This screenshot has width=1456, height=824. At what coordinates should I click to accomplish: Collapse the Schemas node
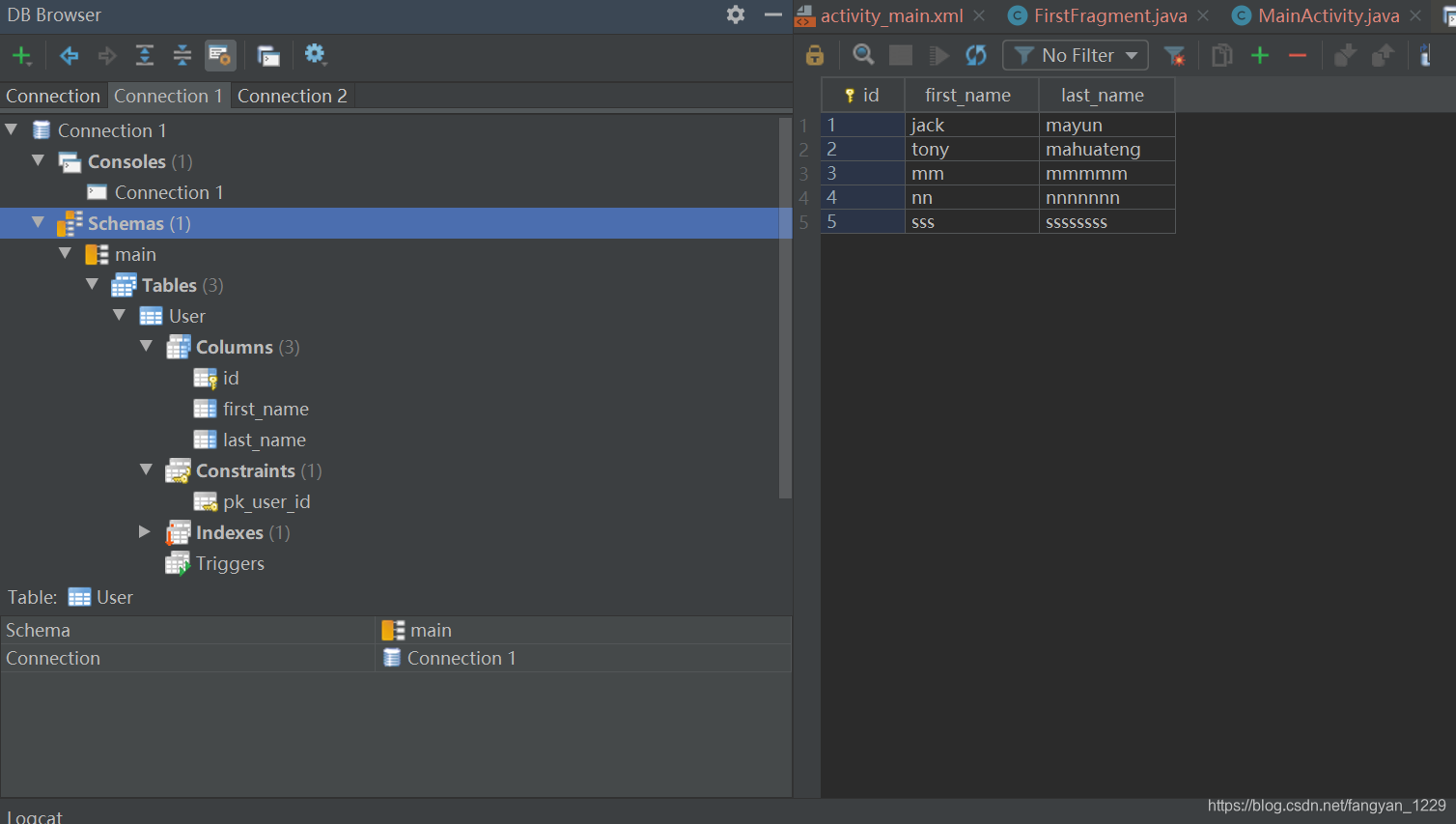(38, 223)
